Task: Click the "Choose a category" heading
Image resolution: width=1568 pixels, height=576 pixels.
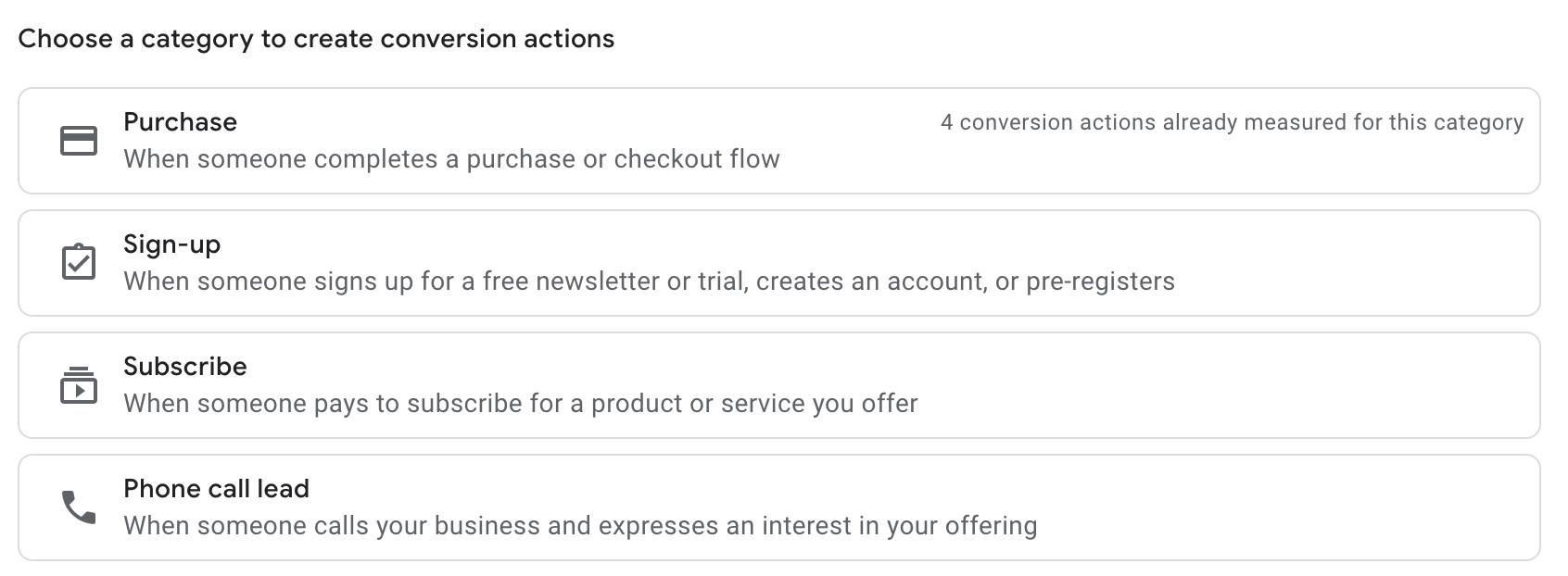Action: [x=315, y=39]
